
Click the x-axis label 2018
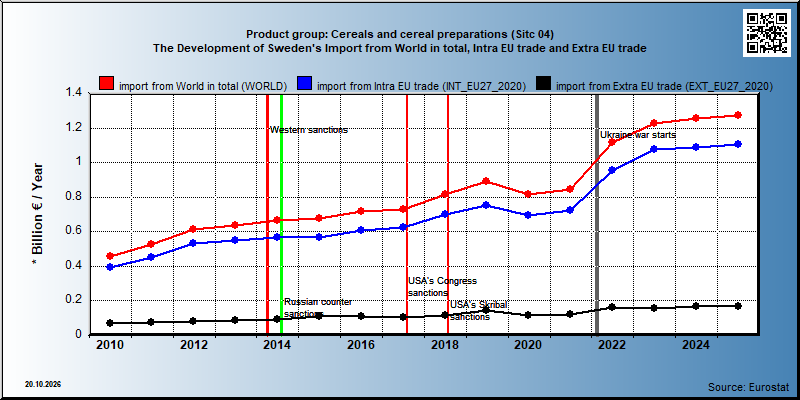[x=444, y=345]
